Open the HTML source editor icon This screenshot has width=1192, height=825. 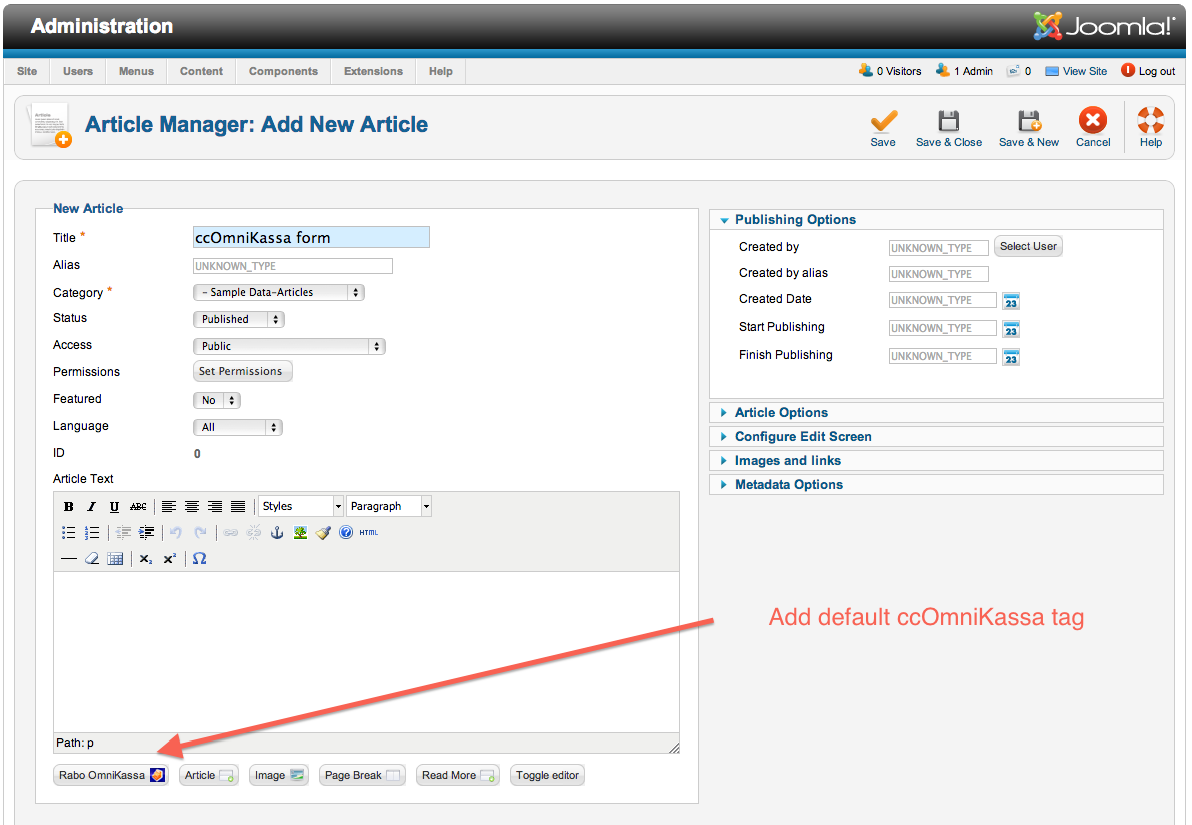tap(367, 532)
